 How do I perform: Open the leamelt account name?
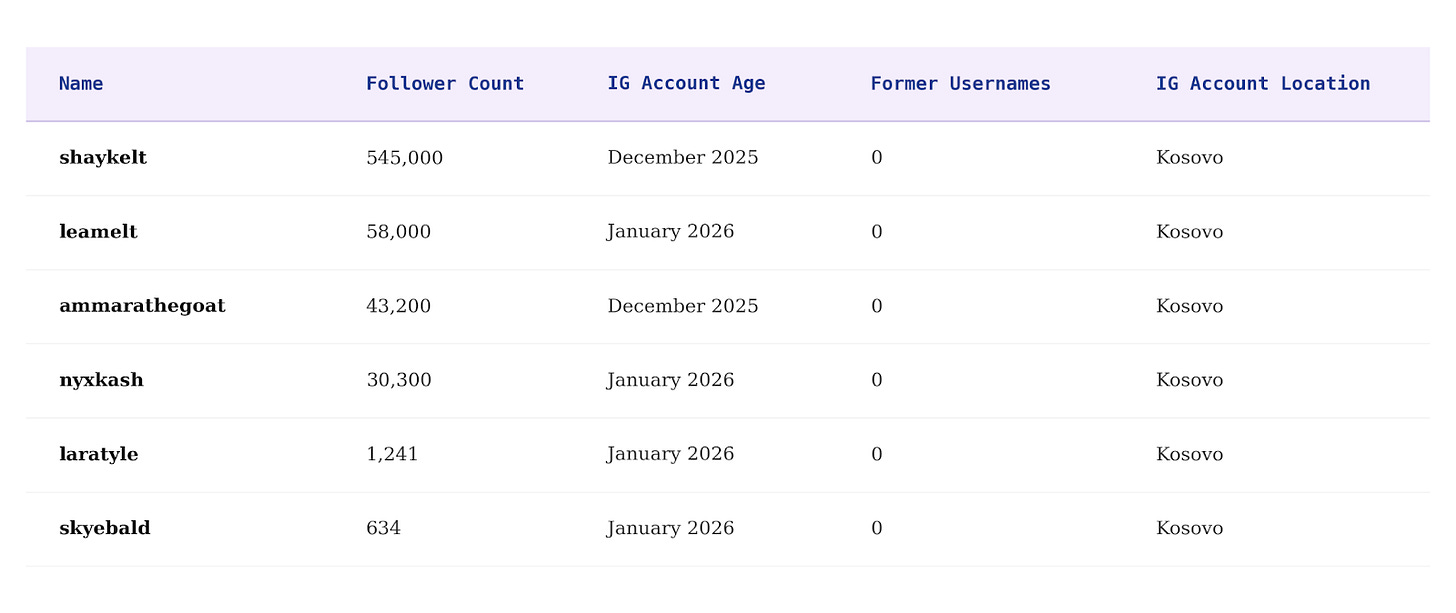click(98, 232)
